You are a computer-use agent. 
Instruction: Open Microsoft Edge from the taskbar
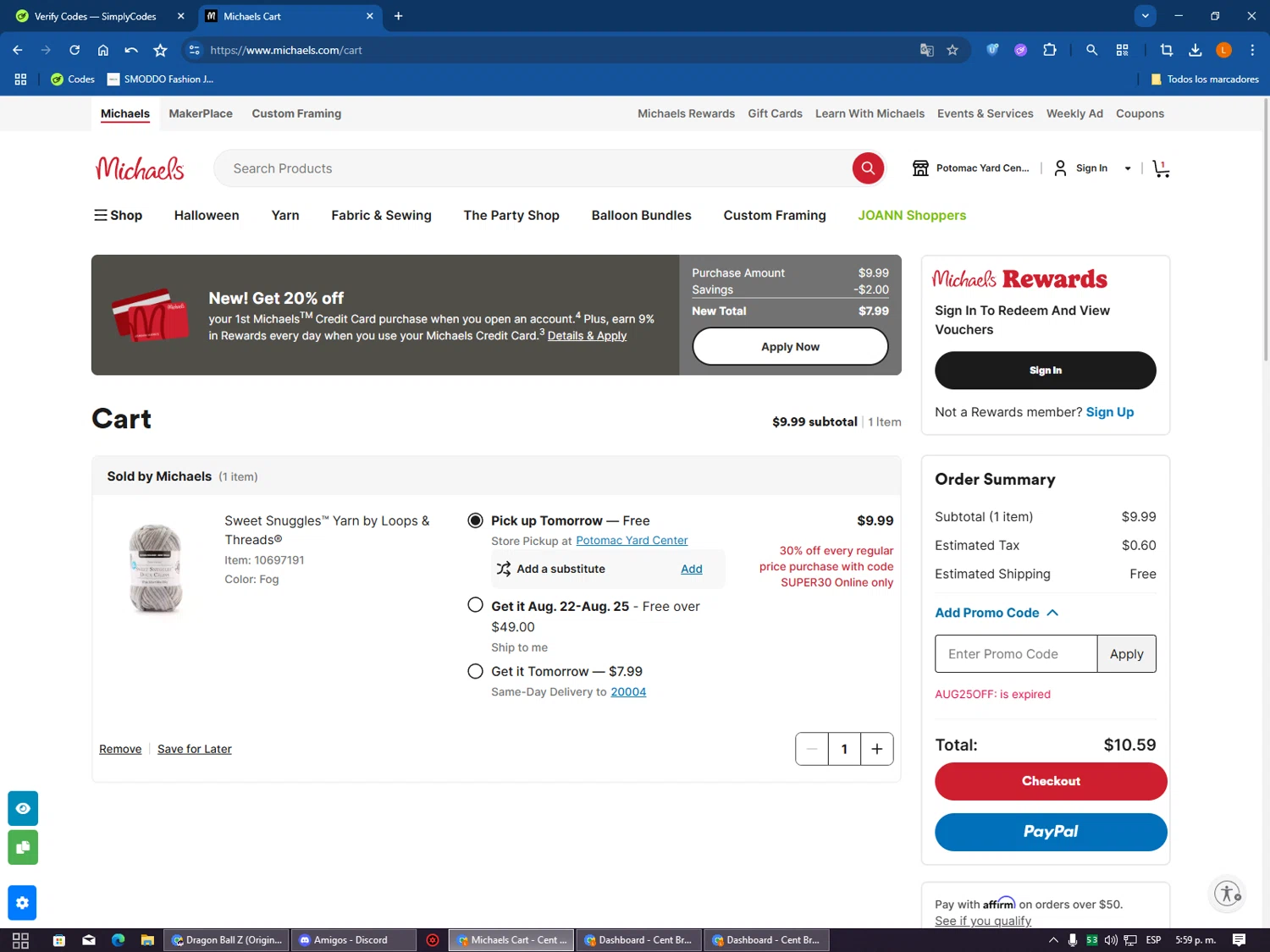118,940
